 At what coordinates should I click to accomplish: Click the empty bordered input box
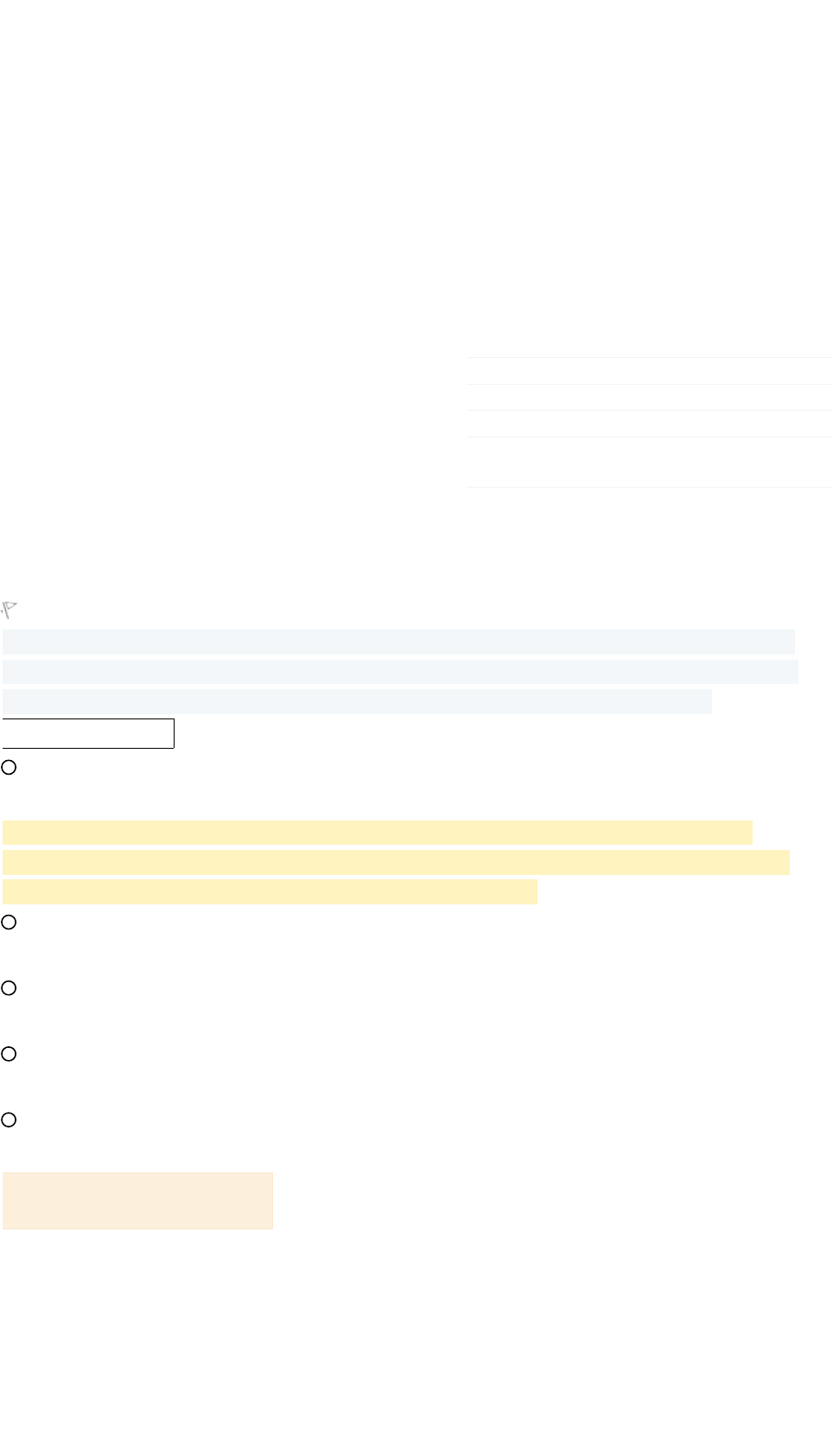88,733
